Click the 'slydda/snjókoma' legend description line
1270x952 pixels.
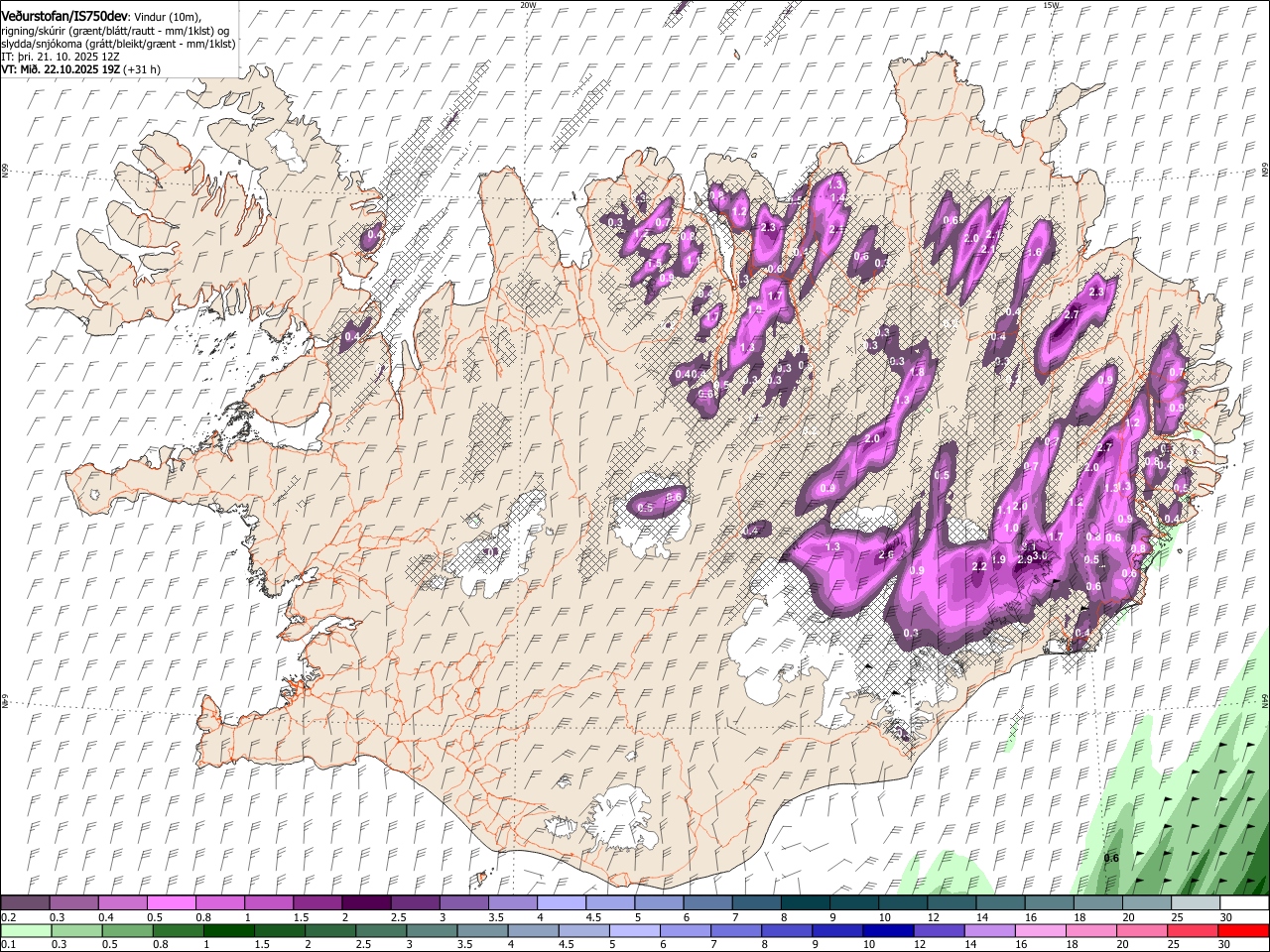118,44
